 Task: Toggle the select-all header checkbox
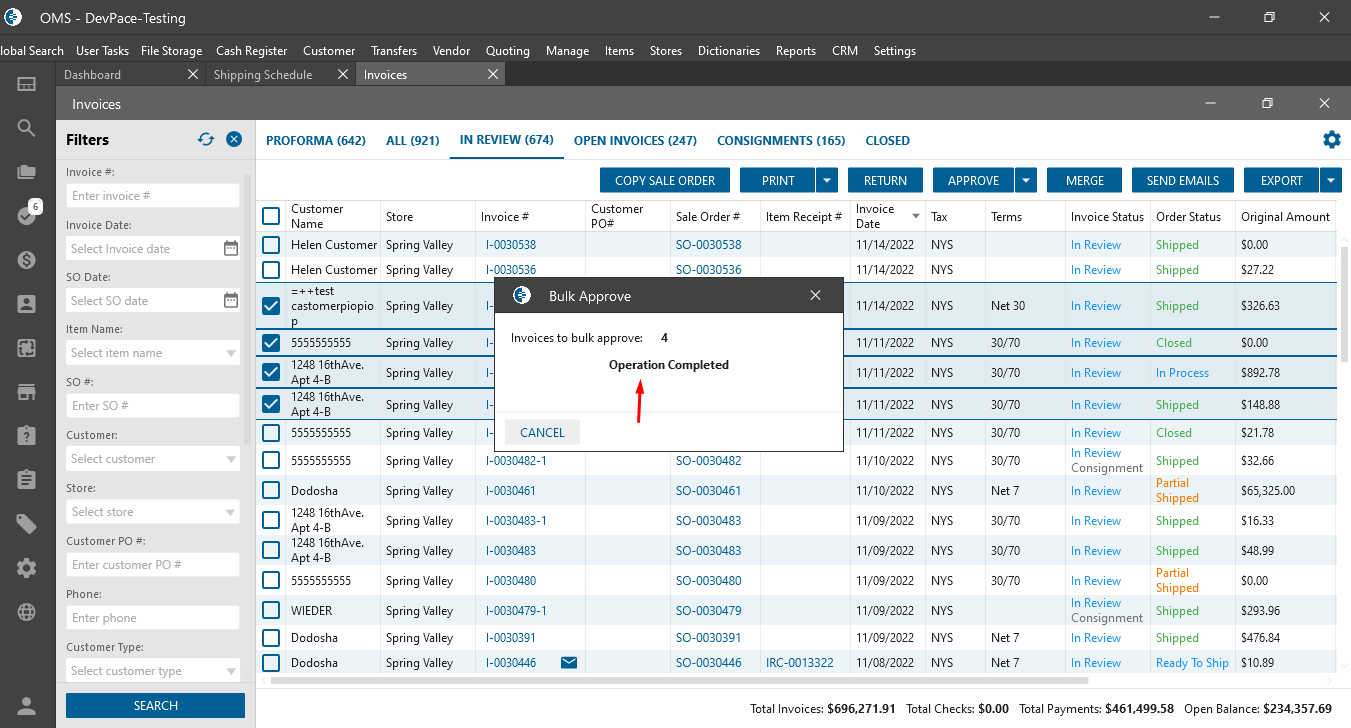click(x=271, y=216)
